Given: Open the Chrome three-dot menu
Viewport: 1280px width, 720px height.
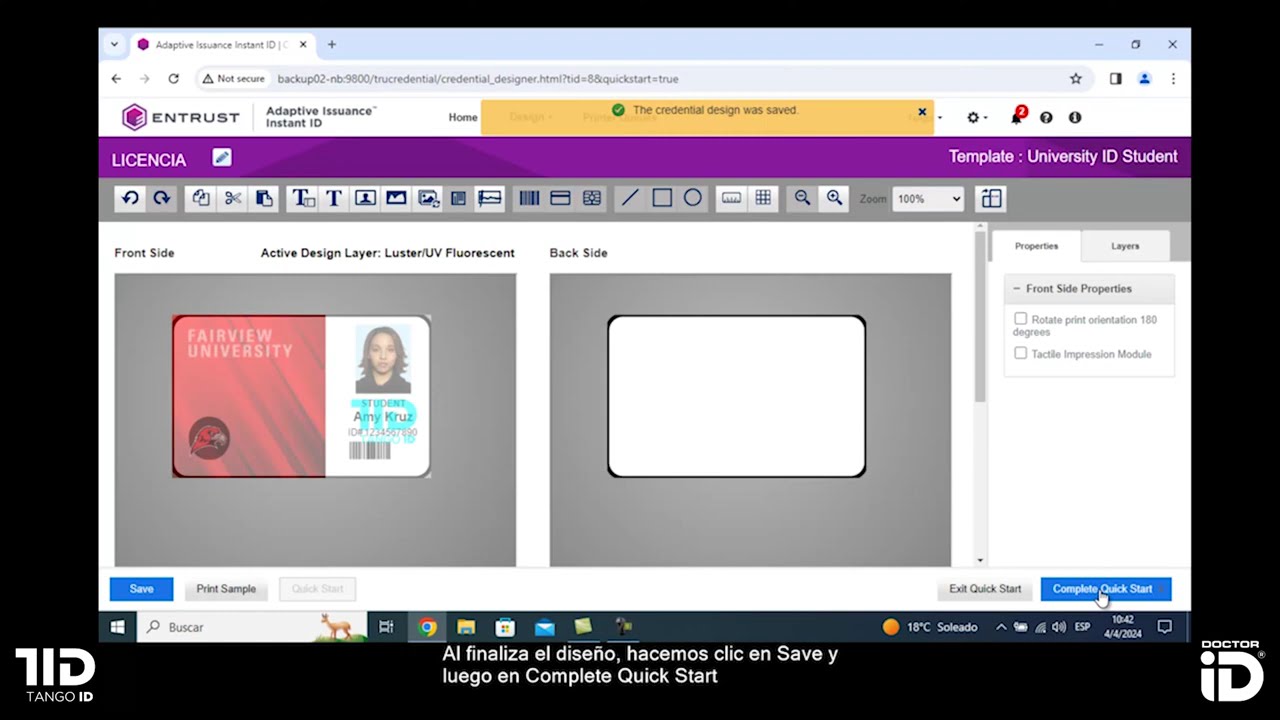Looking at the screenshot, I should tap(1173, 78).
